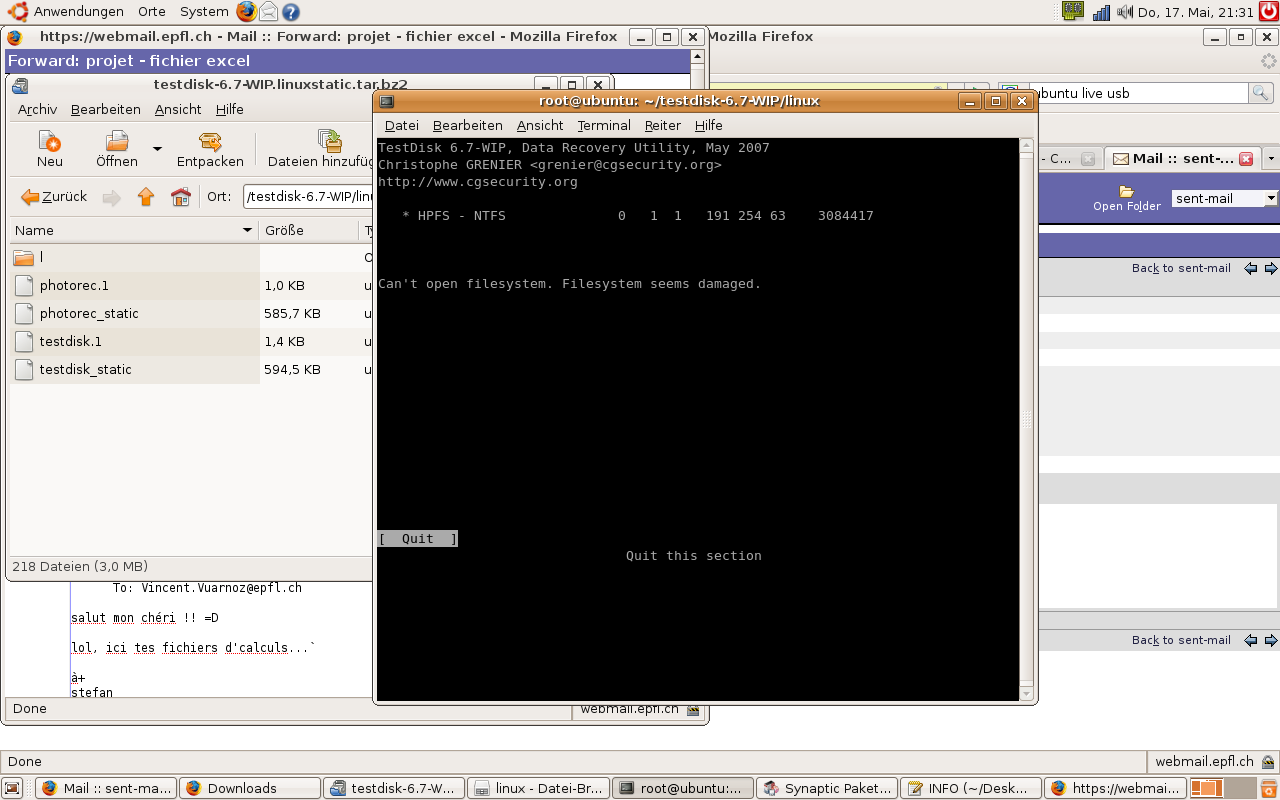Viewport: 1280px width, 800px height.
Task: Select the testdisk.1 file
Action: (x=134, y=342)
